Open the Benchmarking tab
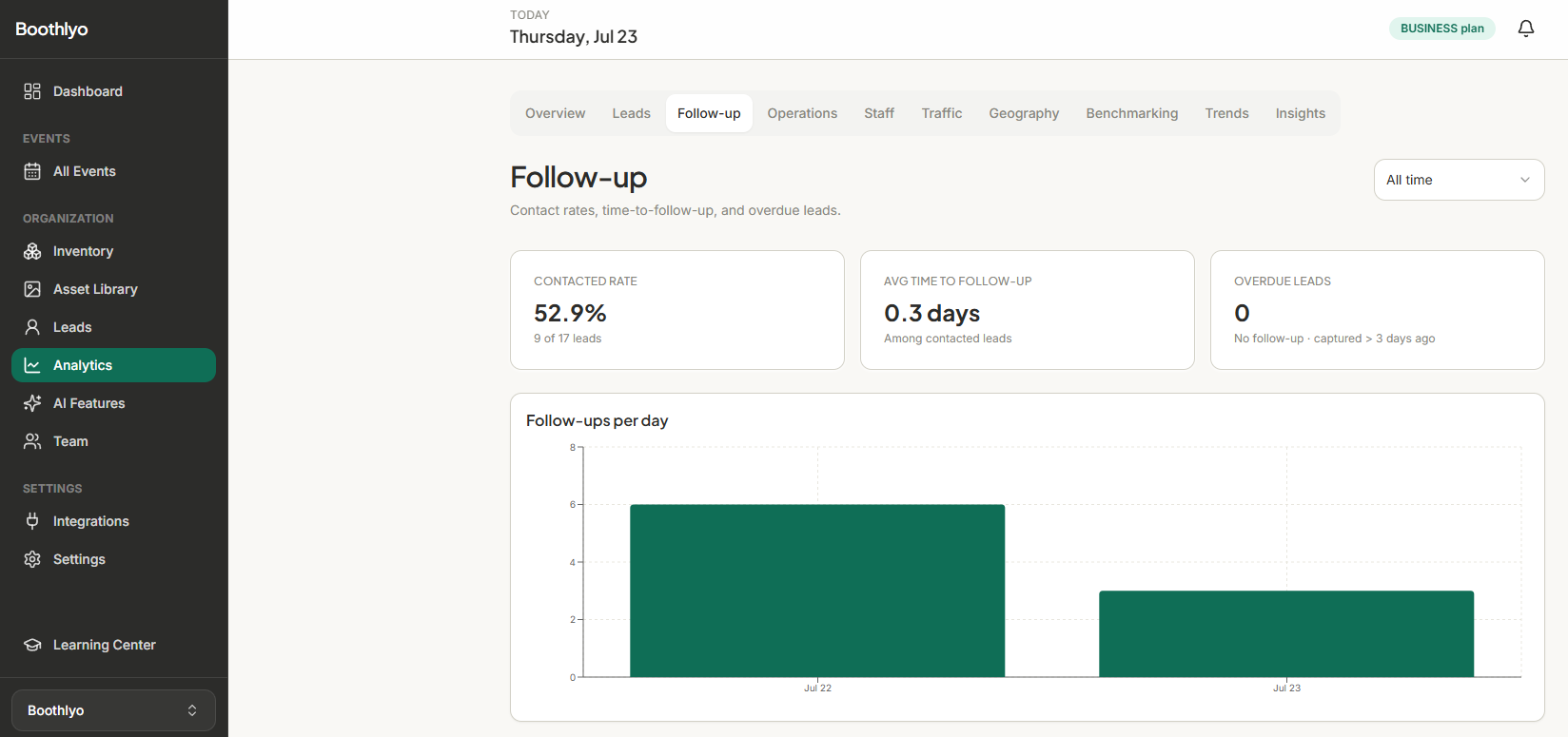 1132,113
